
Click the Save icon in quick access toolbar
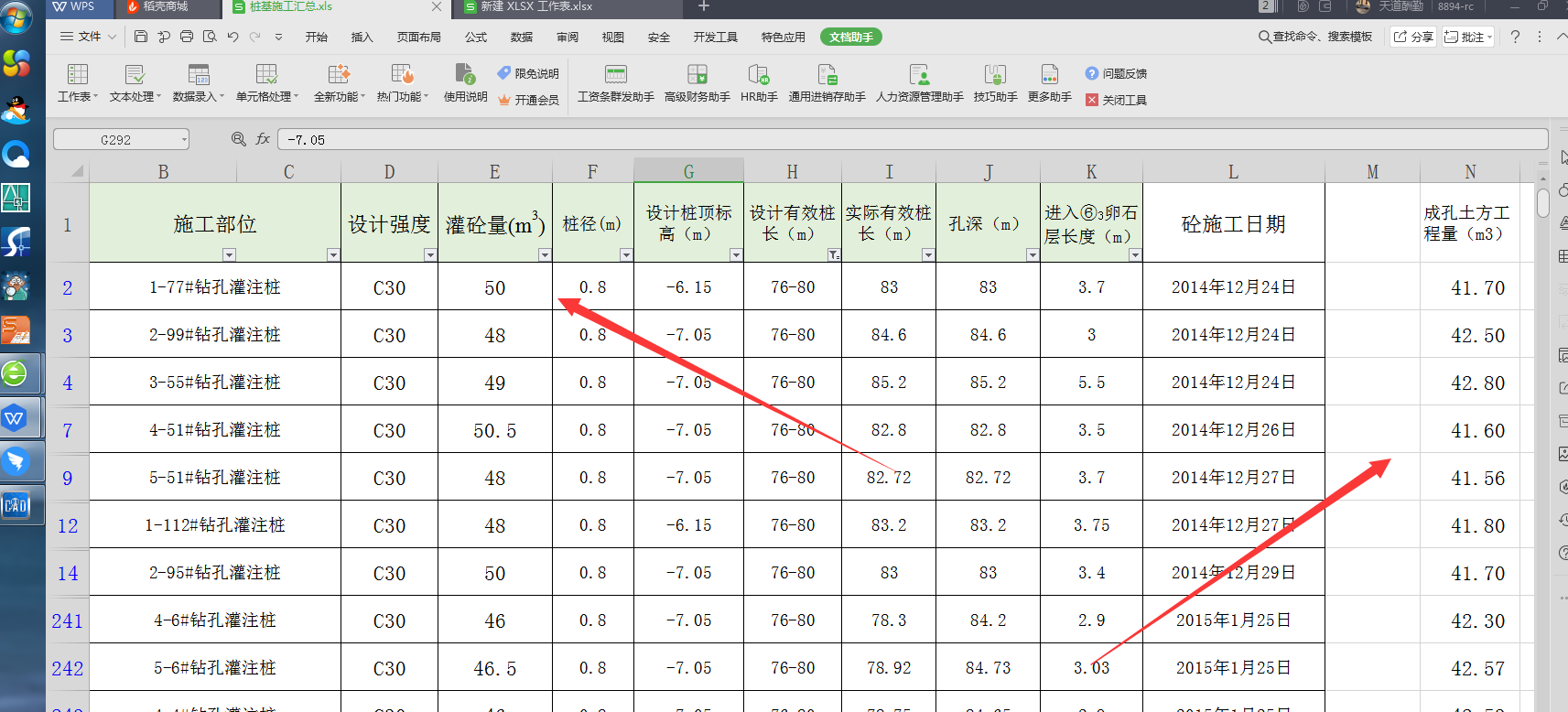[x=140, y=37]
